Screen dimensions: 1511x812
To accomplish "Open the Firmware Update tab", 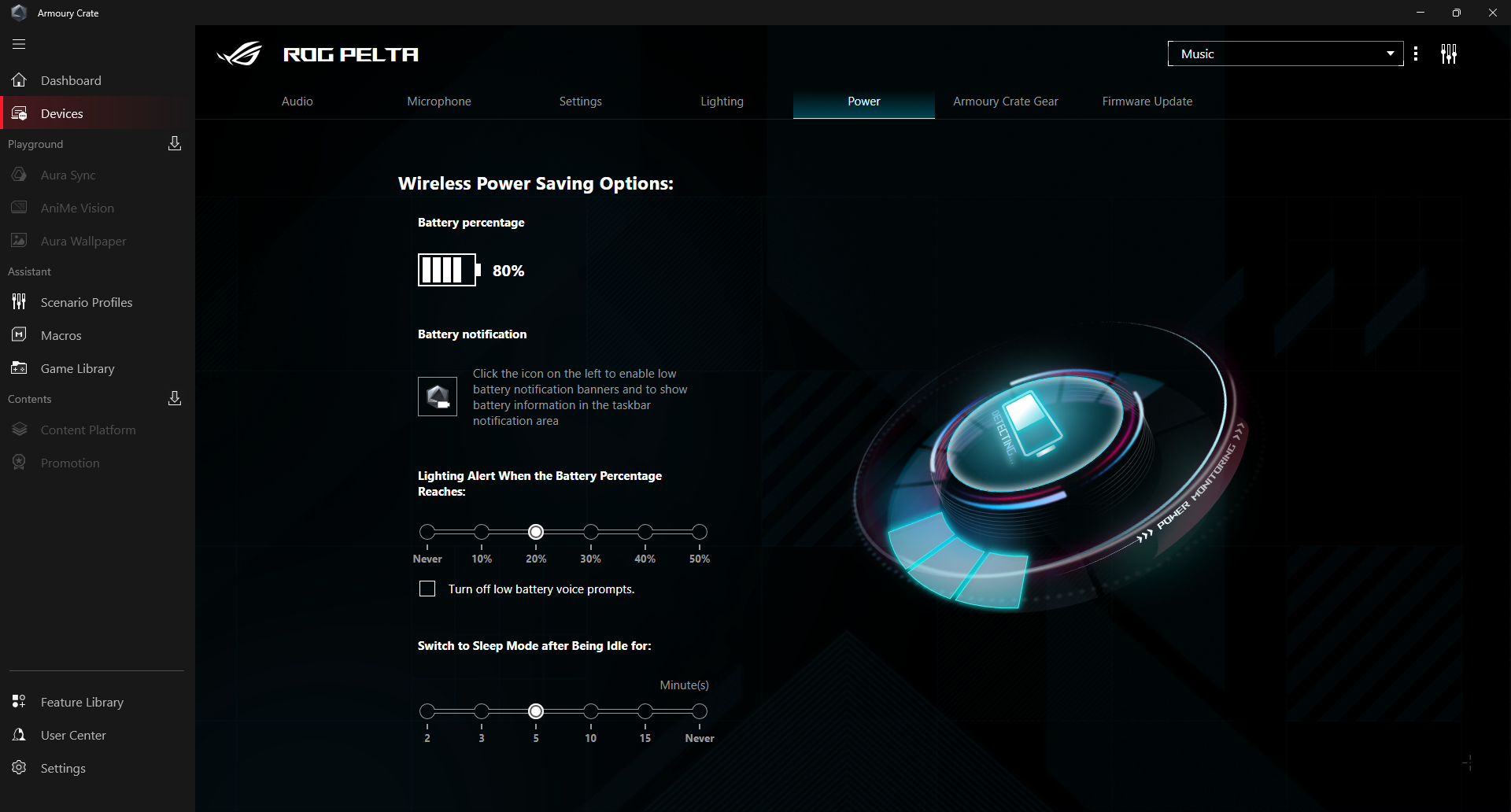I will click(1147, 101).
